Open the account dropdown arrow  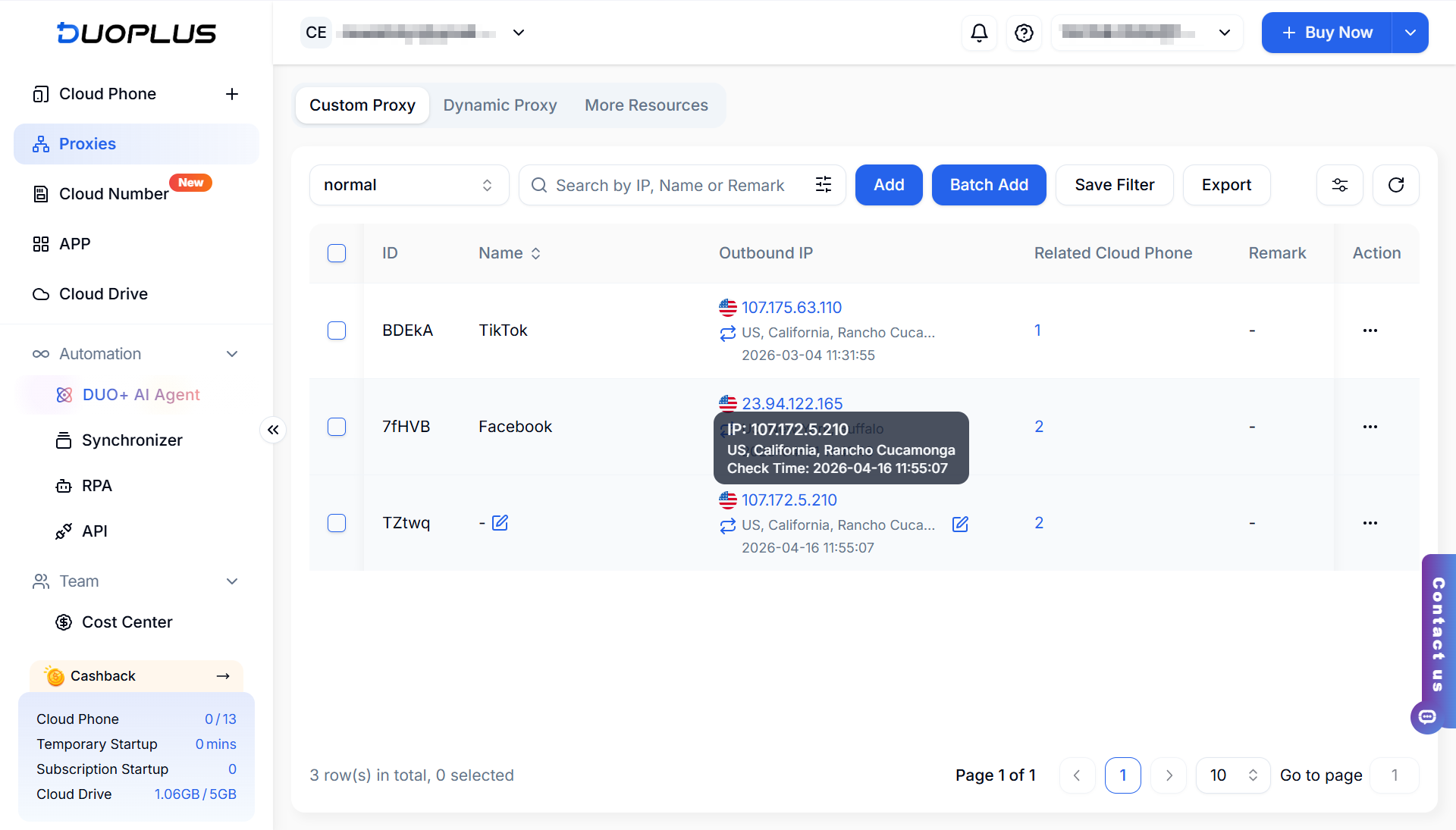pos(1224,33)
